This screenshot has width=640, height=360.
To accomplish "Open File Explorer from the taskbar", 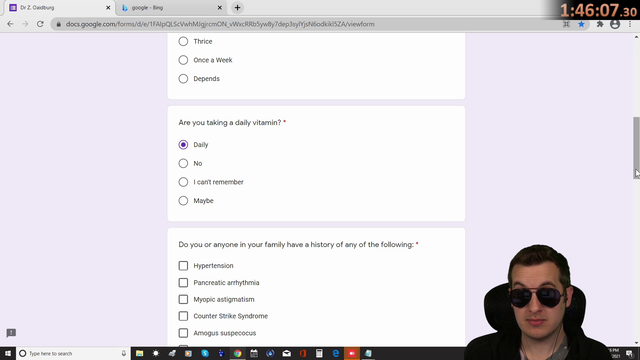I will [x=140, y=353].
